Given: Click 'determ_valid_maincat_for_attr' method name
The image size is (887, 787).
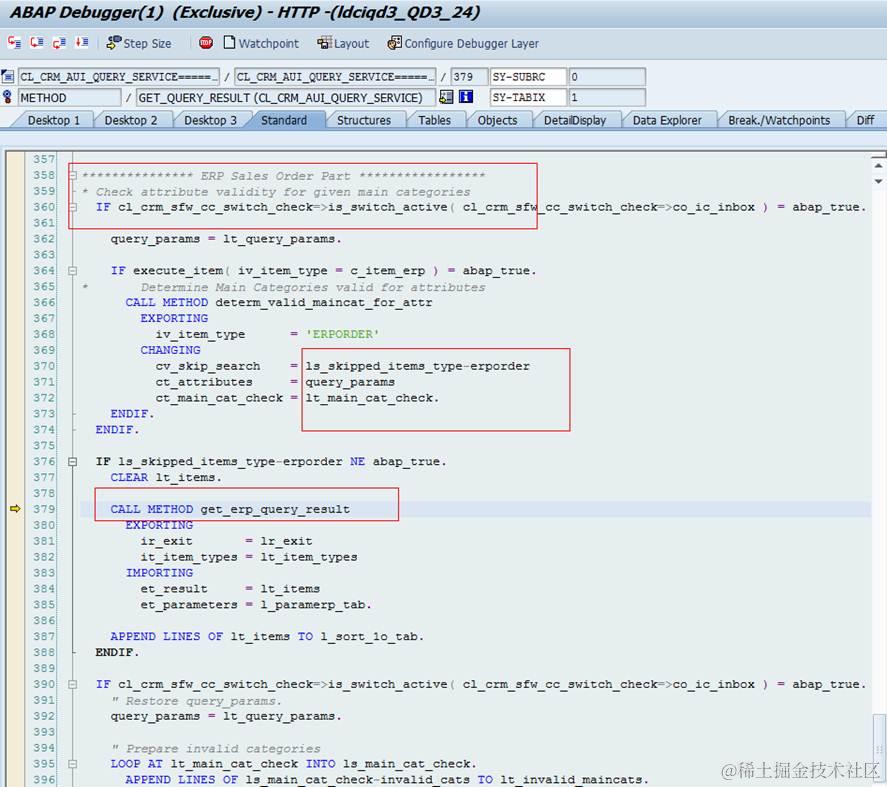Looking at the screenshot, I should coord(324,303).
